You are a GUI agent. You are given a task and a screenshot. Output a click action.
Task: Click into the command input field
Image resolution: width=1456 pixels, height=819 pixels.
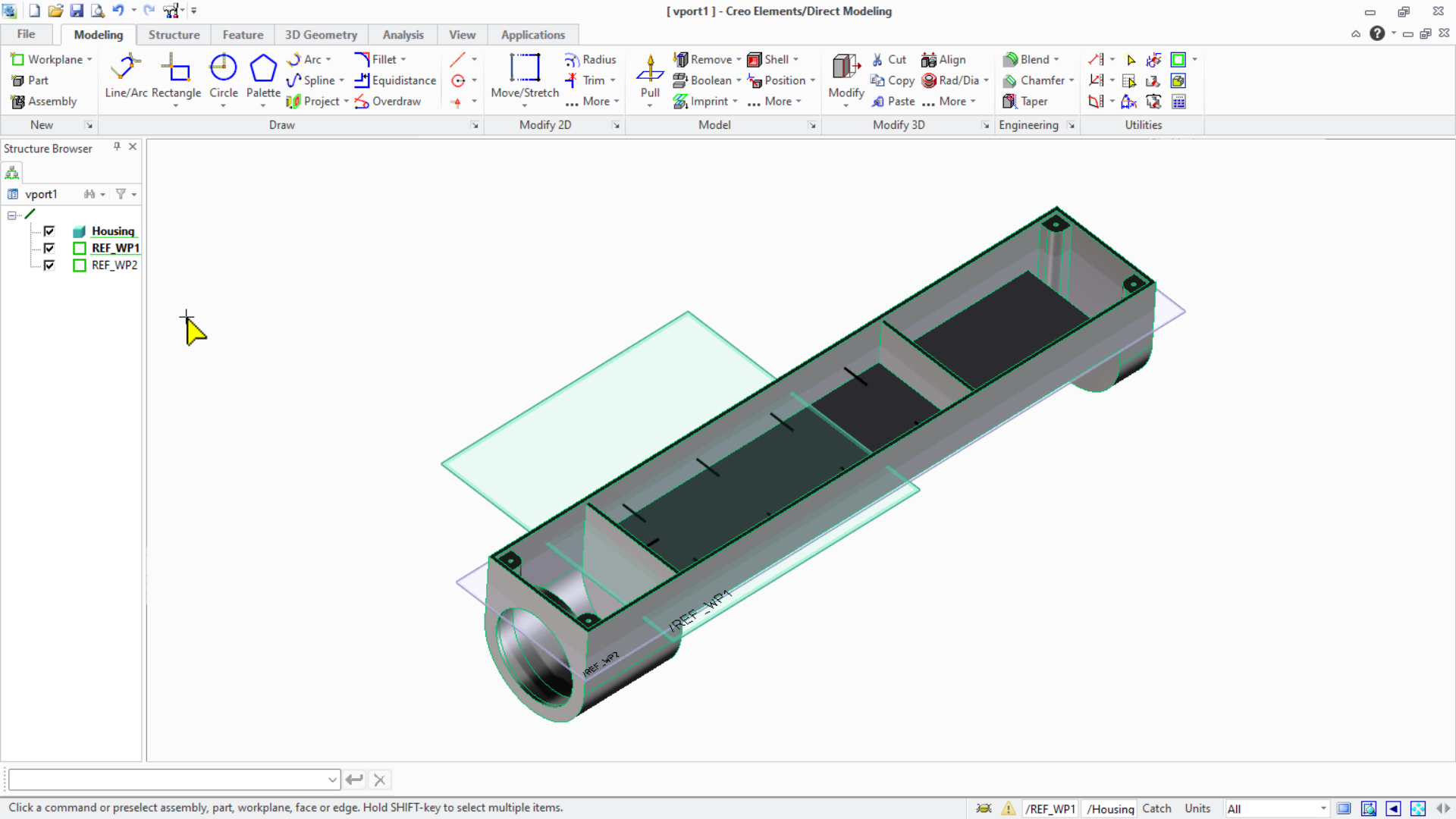168,780
